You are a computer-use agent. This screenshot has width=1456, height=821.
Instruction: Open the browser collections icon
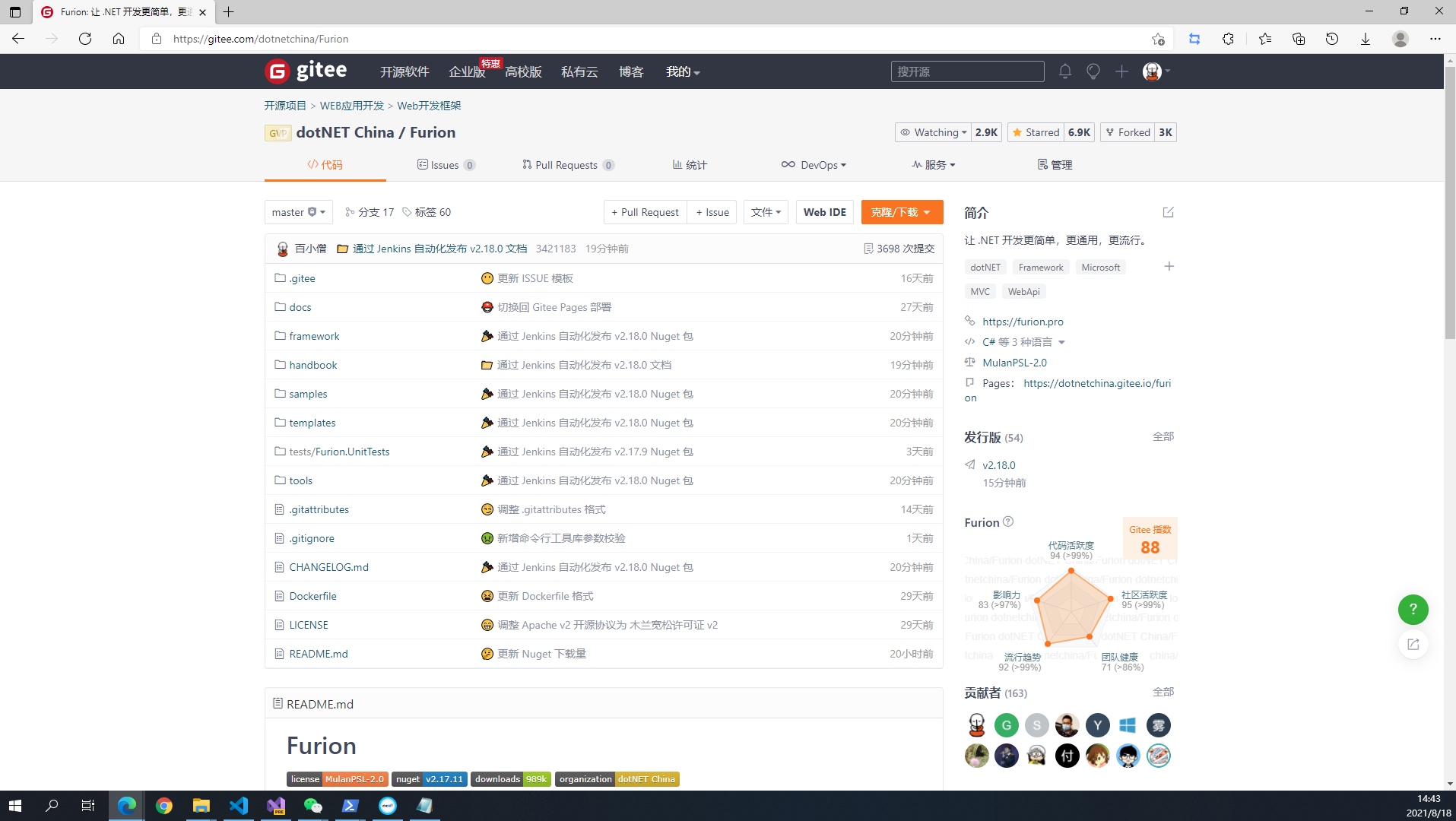pos(1298,39)
